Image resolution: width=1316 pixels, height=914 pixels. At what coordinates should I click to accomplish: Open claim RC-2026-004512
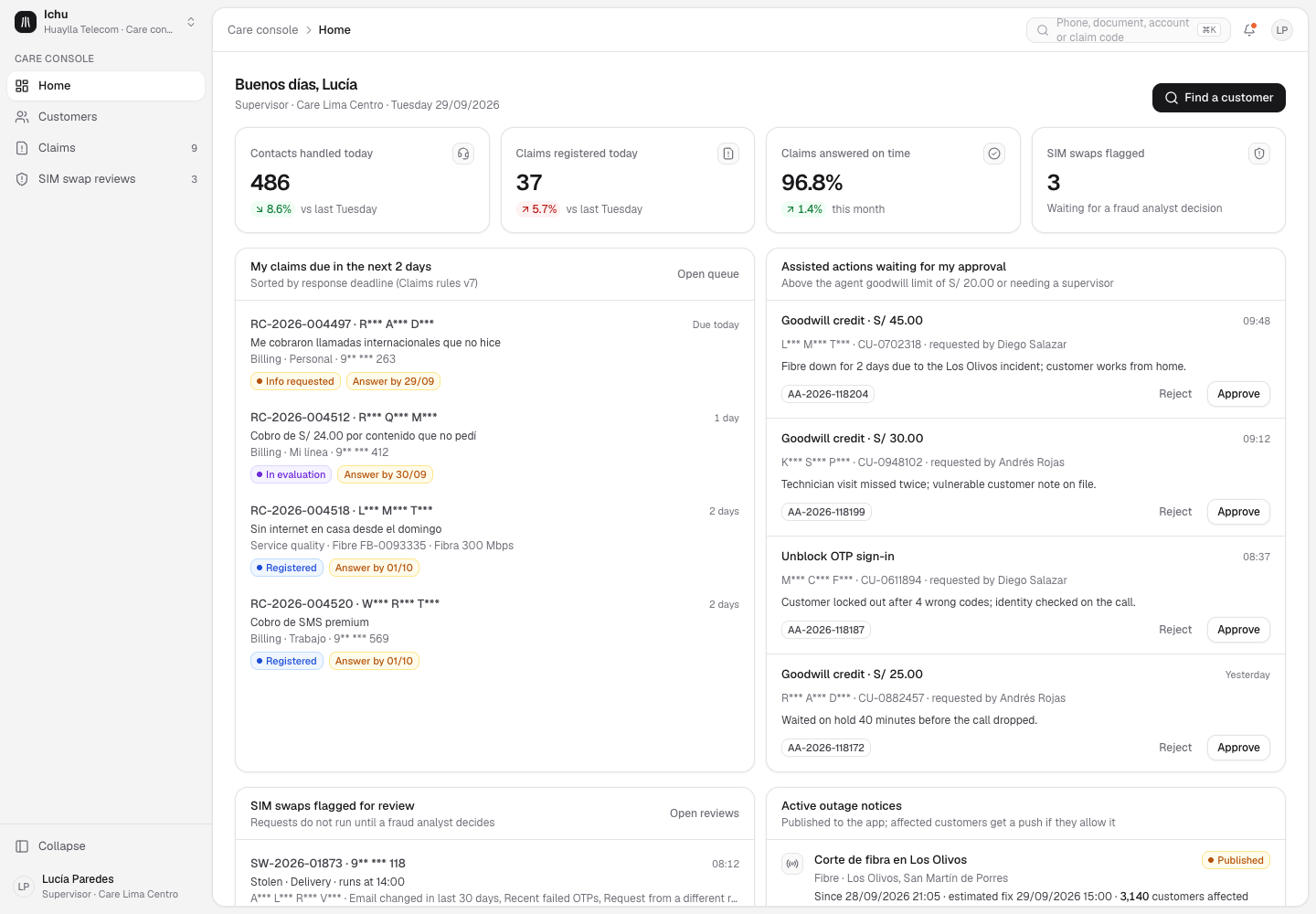point(494,446)
